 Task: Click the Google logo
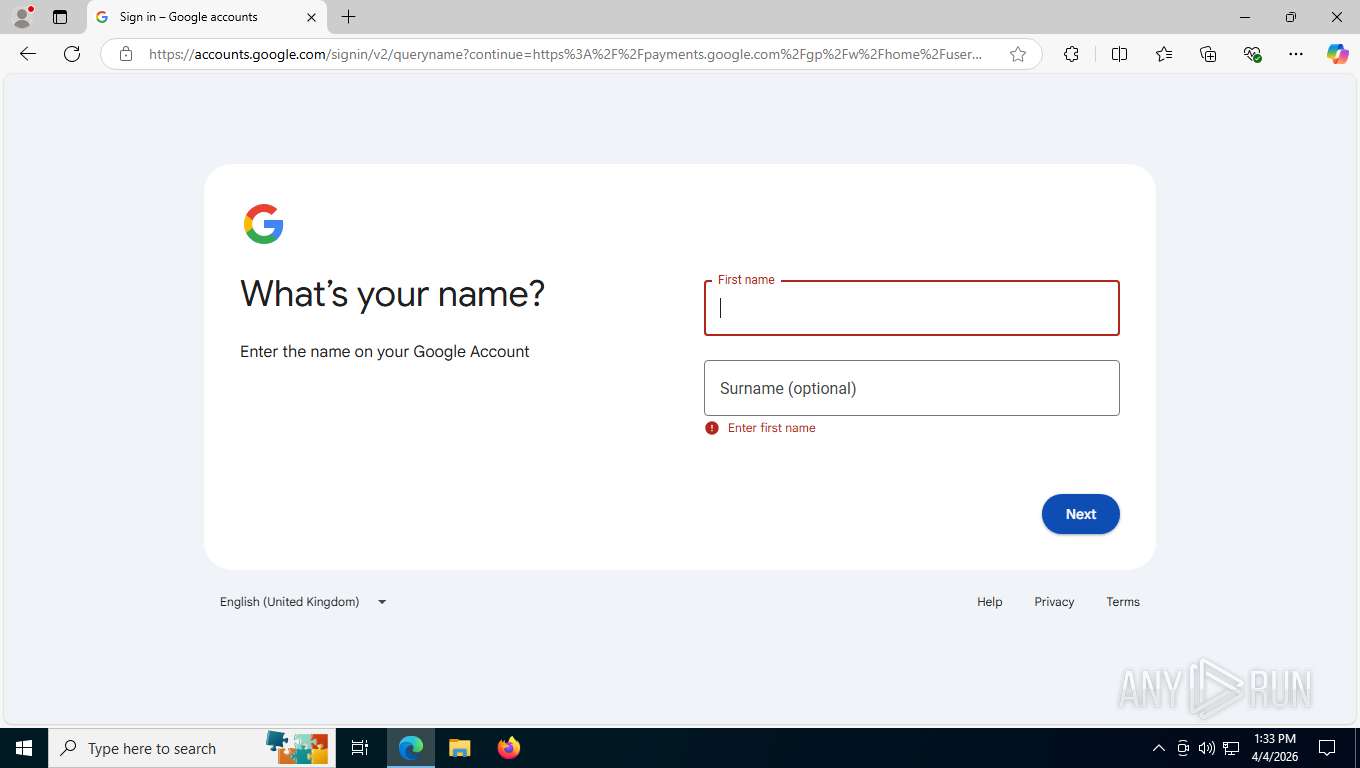click(x=264, y=224)
